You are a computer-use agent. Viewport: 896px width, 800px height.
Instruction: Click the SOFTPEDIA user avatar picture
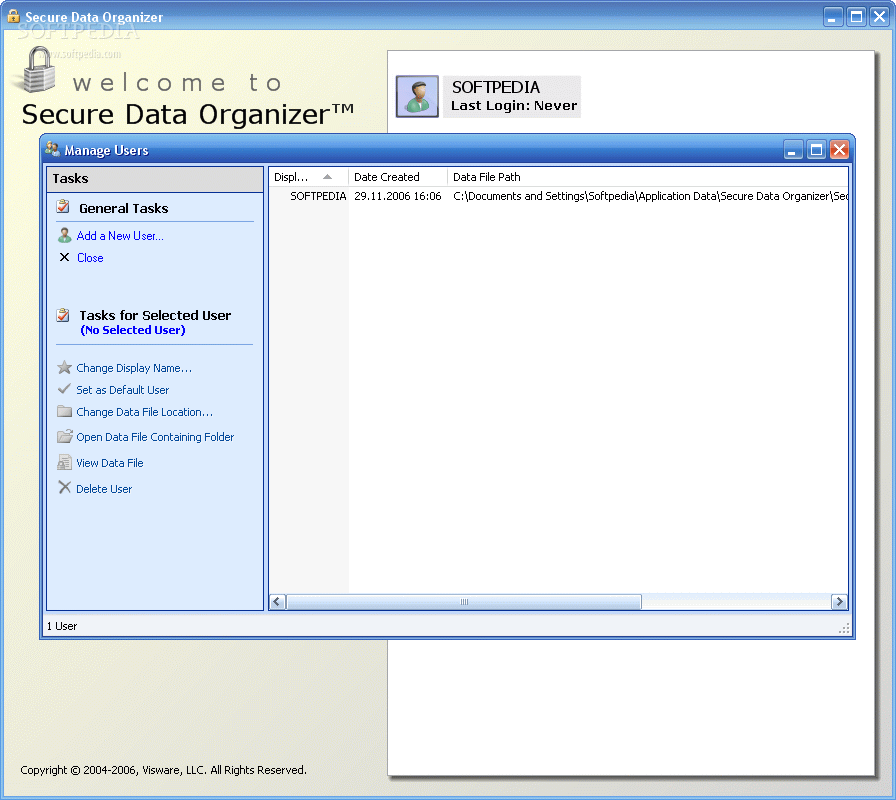click(x=417, y=97)
